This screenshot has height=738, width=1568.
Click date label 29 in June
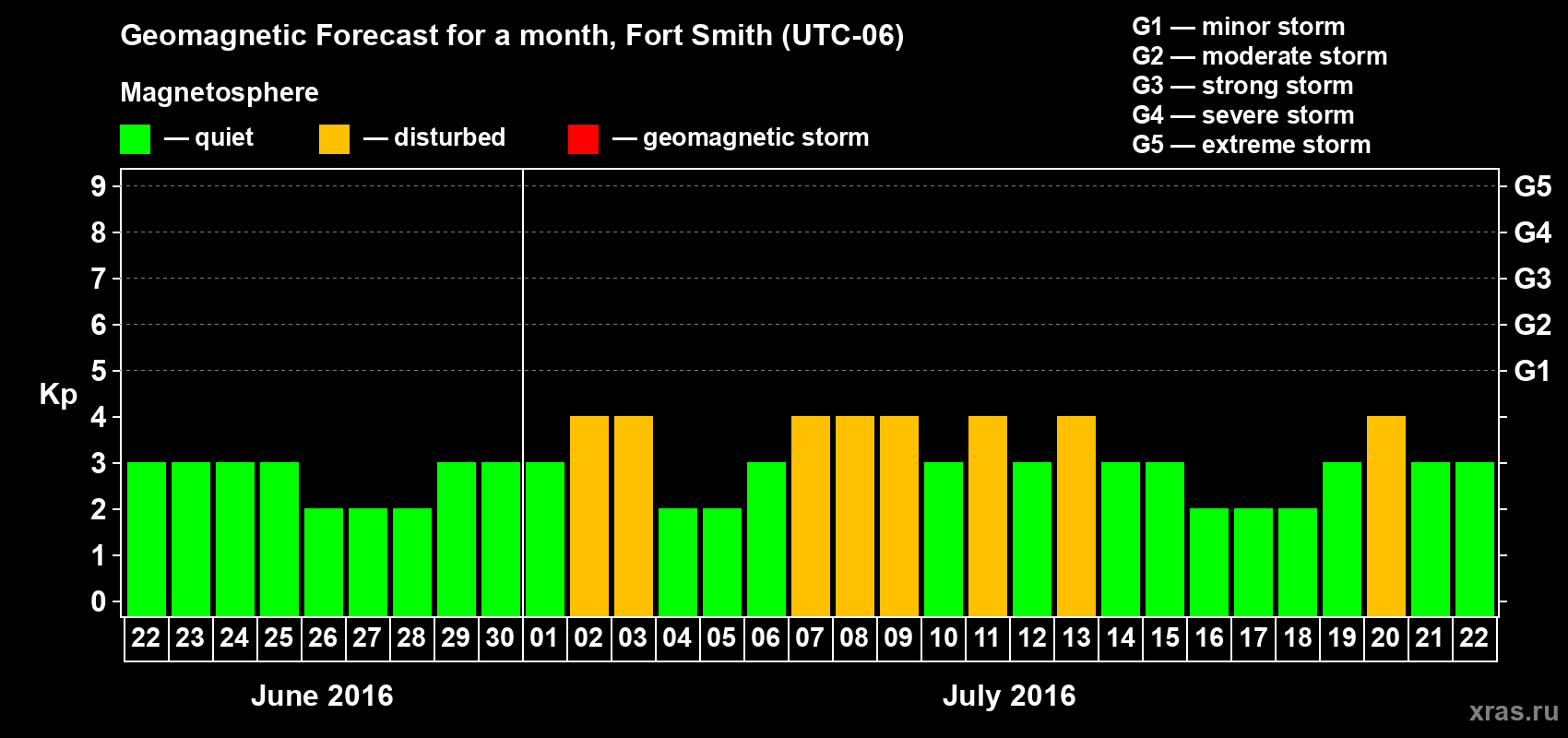tap(456, 638)
